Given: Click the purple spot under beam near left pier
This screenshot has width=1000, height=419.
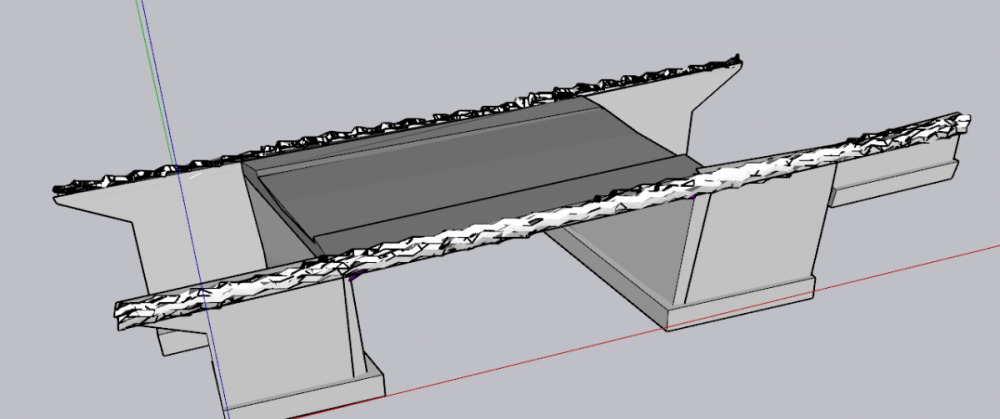Looking at the screenshot, I should (355, 275).
